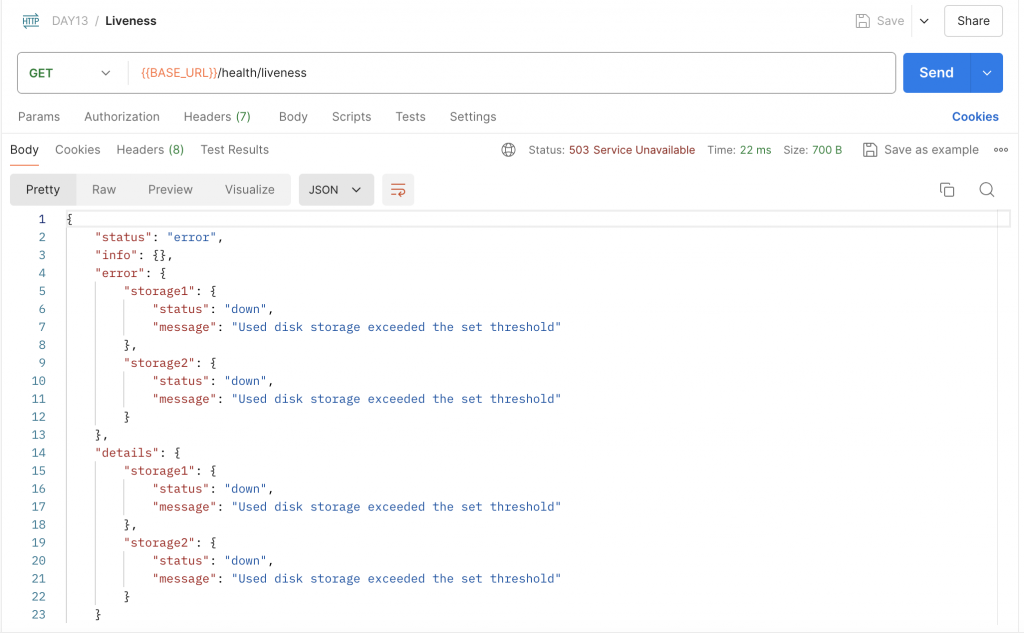Click the 700 B response size
The height and width of the screenshot is (633, 1024).
click(827, 150)
